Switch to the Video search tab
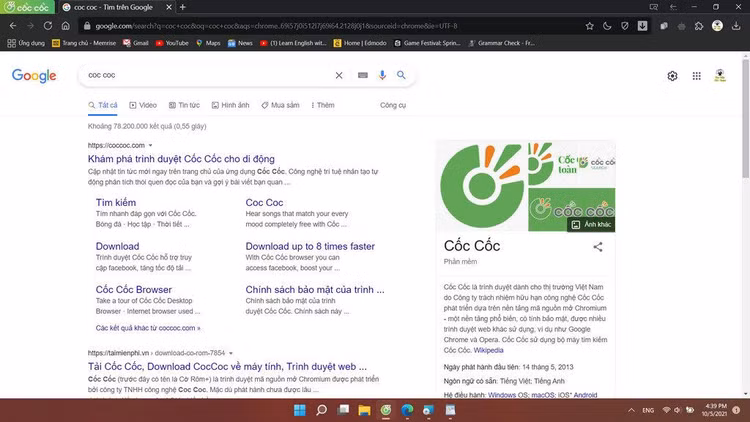This screenshot has width=750, height=422. (142, 105)
